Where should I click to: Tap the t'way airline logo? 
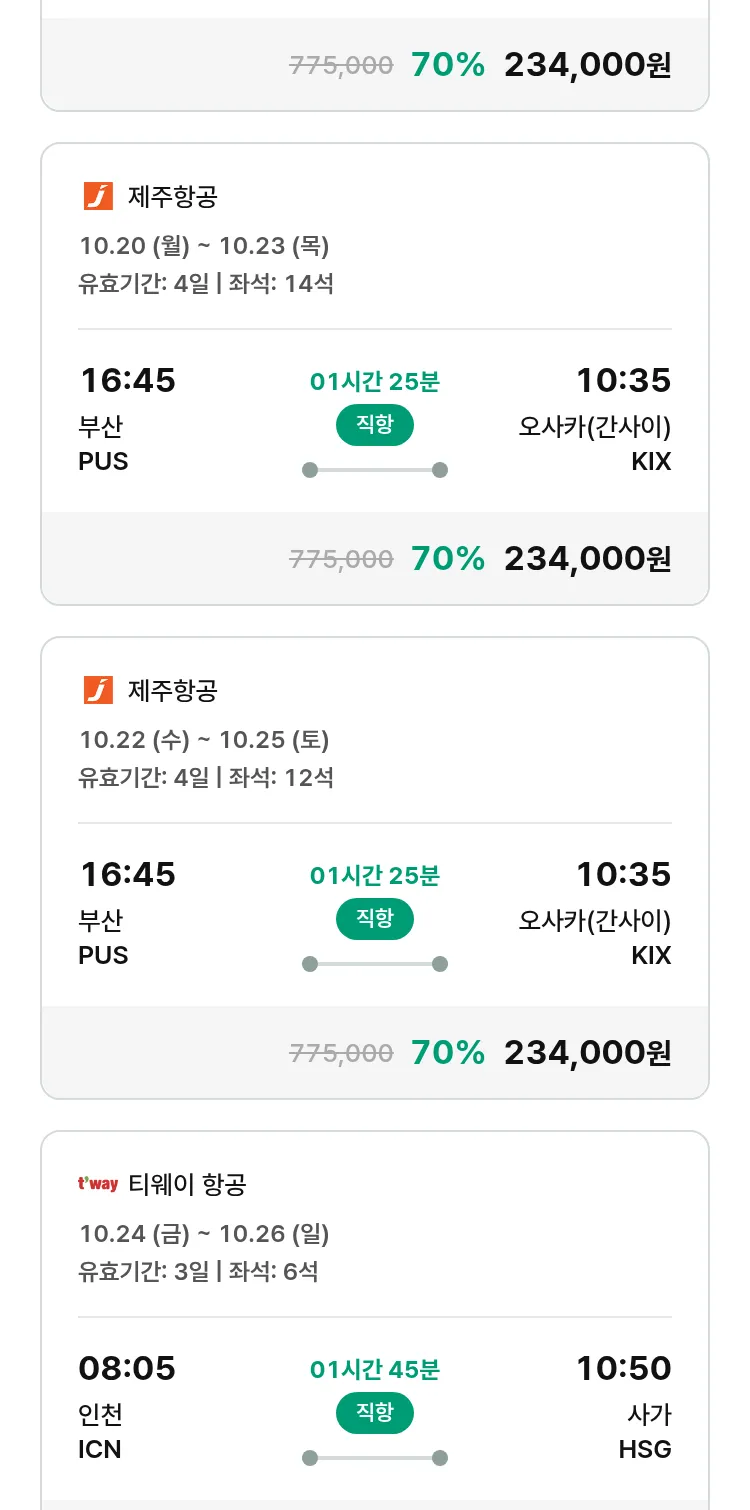tap(98, 1184)
